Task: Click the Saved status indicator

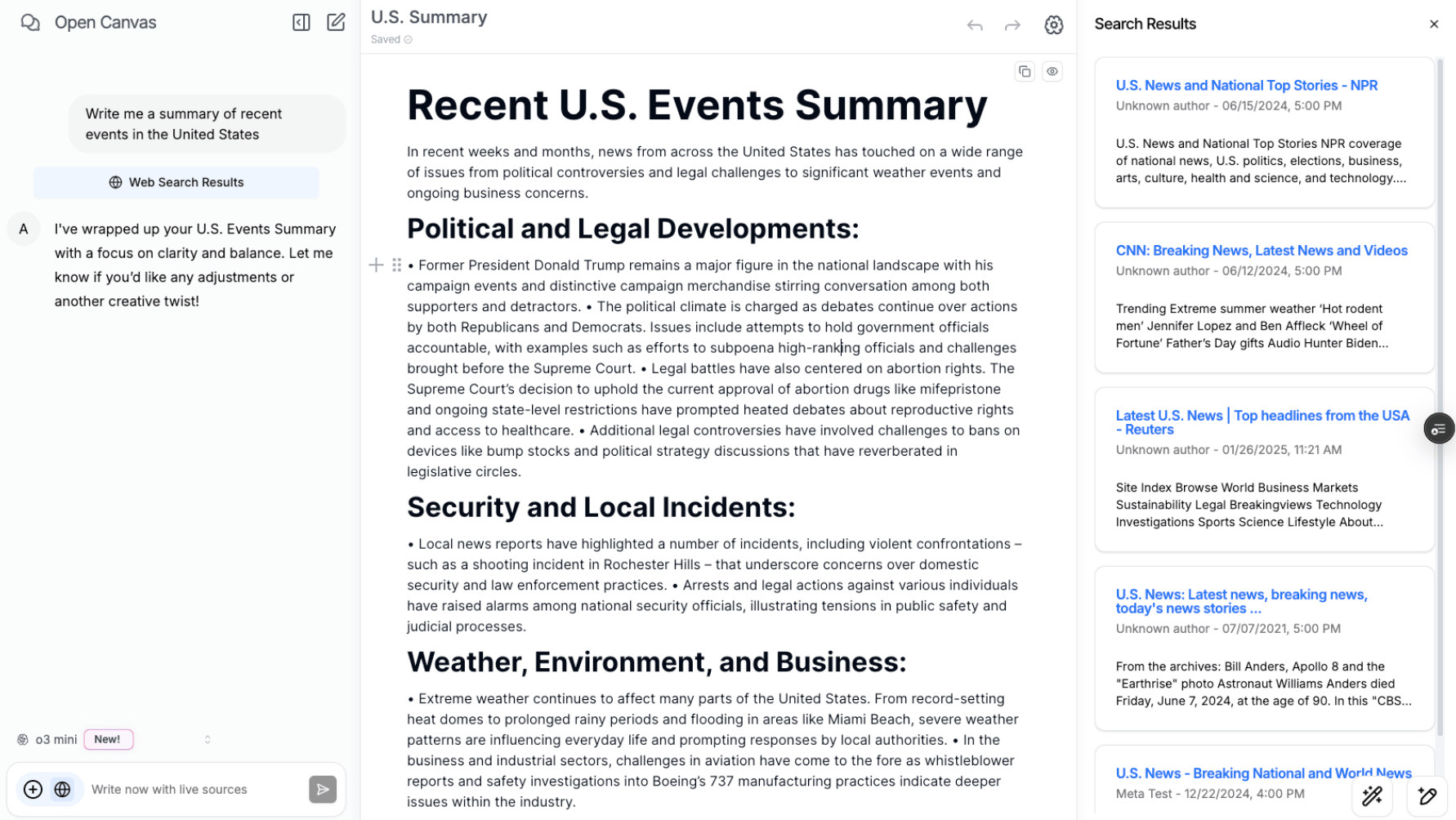Action: tap(391, 39)
